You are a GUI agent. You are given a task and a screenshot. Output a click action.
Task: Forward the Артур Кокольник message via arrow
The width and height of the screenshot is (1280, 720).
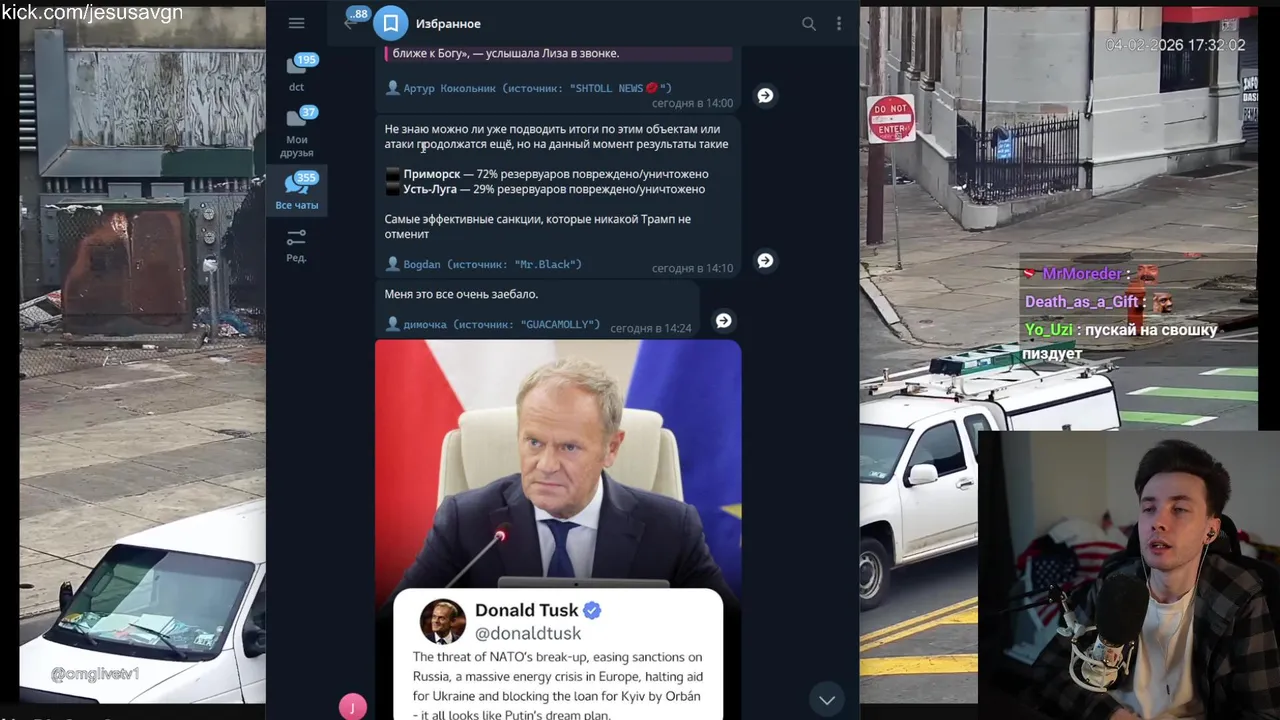pyautogui.click(x=765, y=95)
